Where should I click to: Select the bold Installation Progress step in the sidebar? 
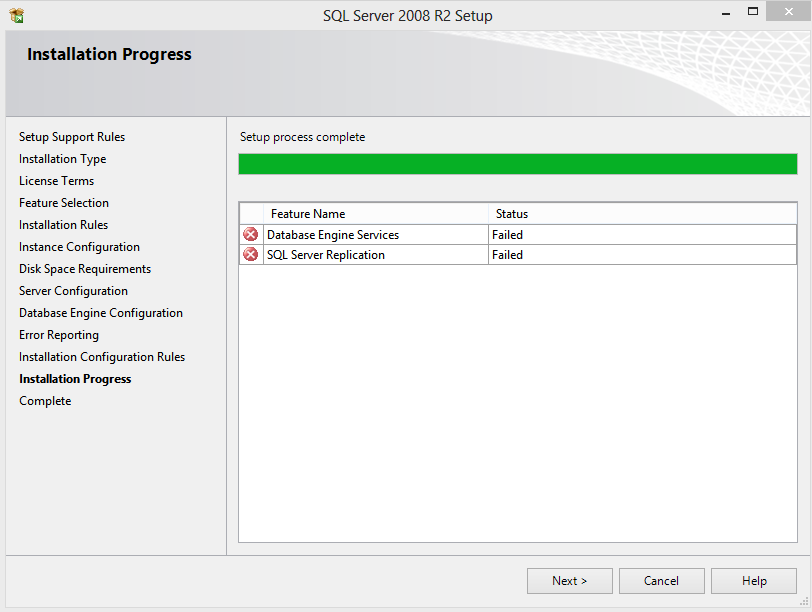[75, 379]
